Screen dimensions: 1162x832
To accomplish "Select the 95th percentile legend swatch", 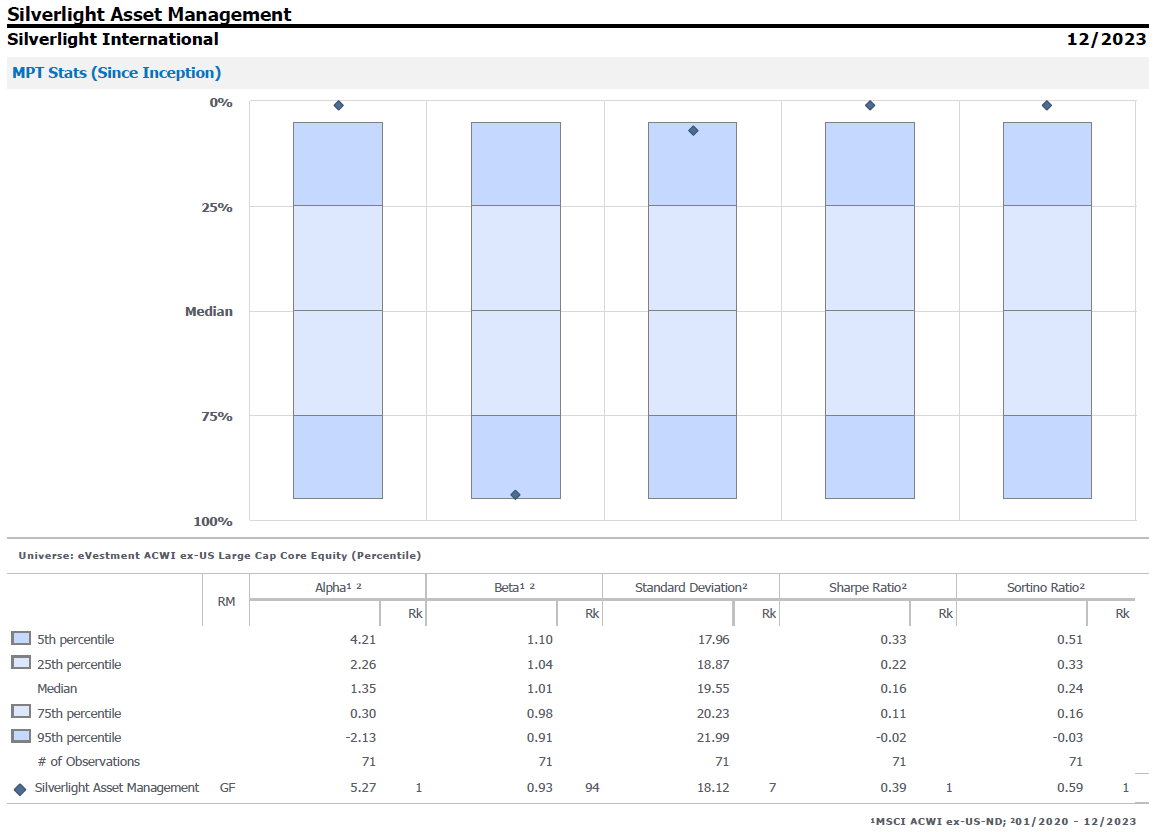I will pos(21,736).
